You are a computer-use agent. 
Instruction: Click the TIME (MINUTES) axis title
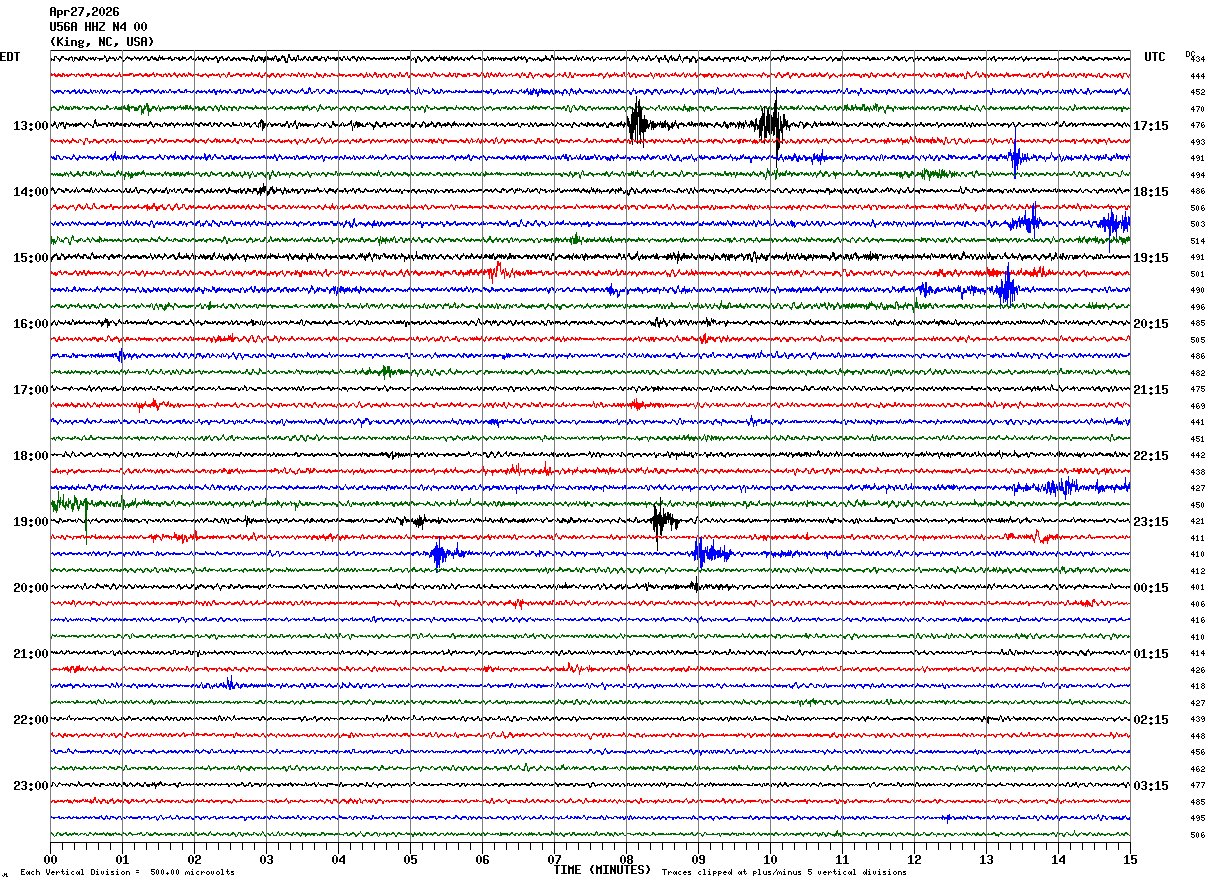[602, 870]
